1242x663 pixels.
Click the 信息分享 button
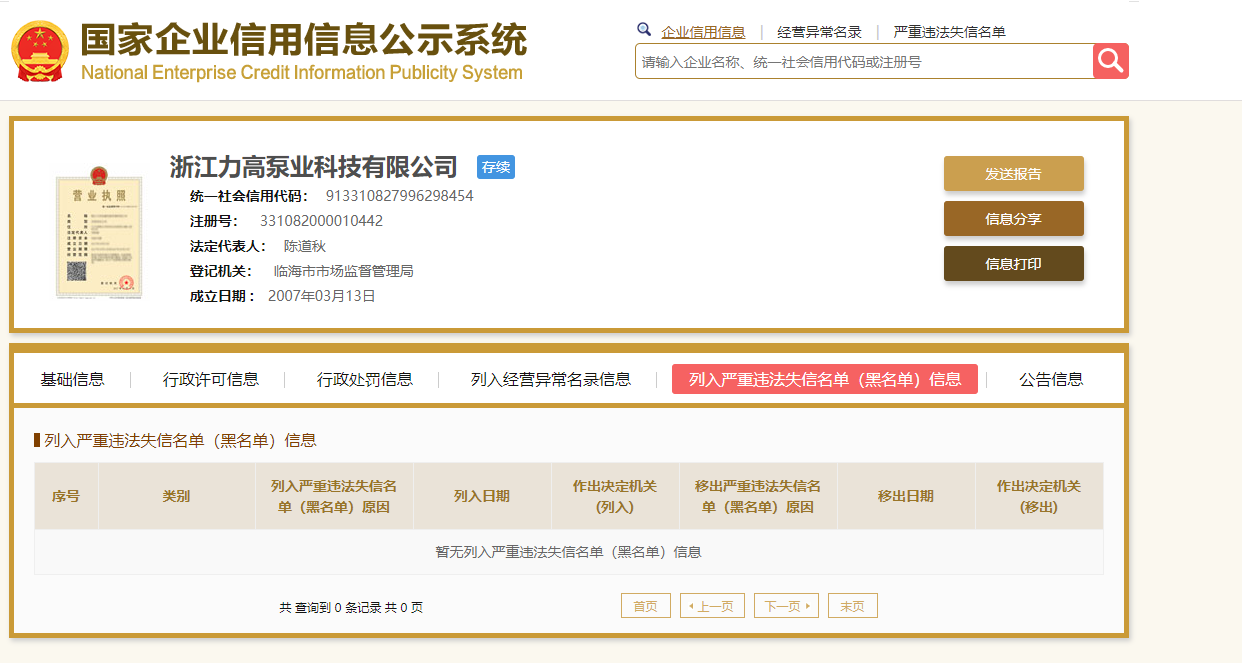(x=1014, y=219)
